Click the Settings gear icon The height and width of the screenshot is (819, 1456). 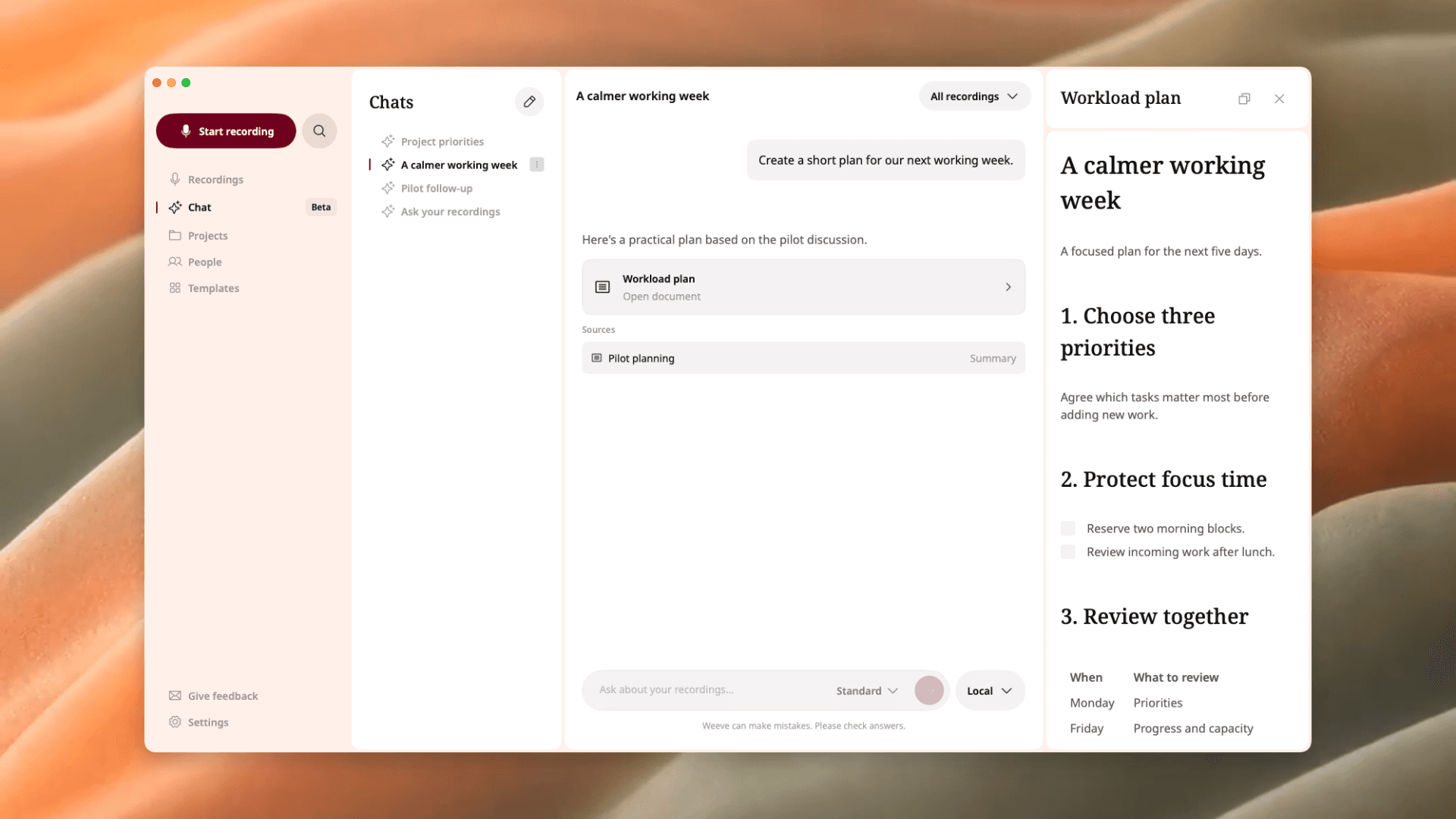click(x=175, y=722)
